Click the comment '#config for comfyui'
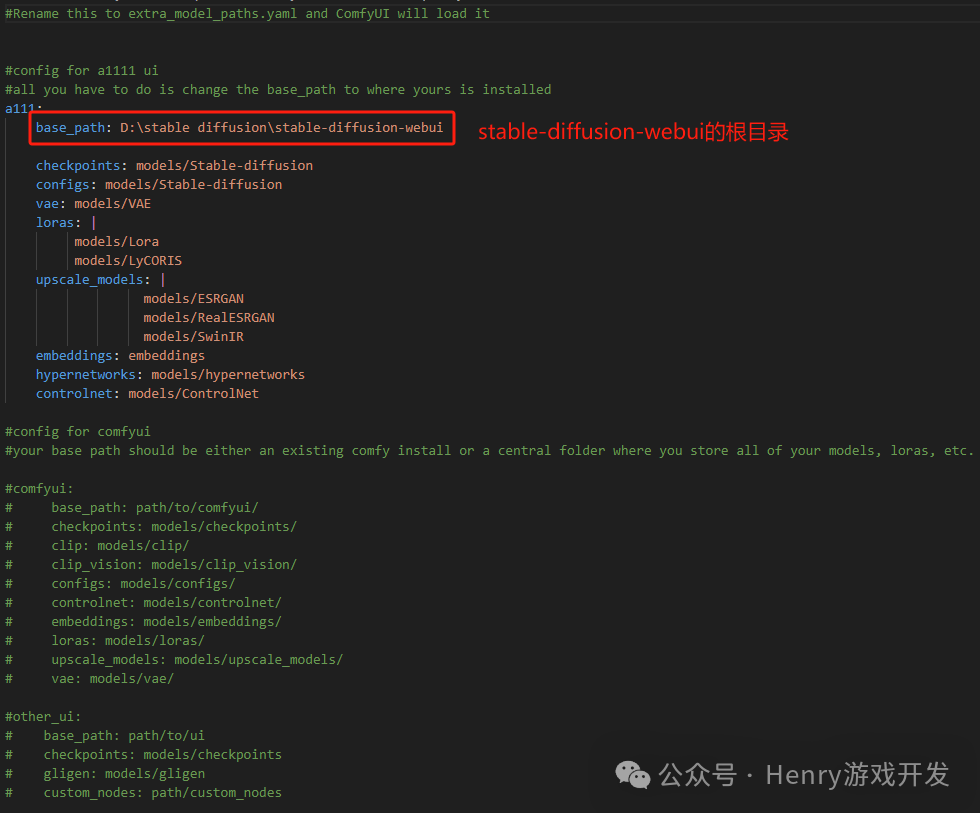The height and width of the screenshot is (813, 980). click(x=78, y=432)
